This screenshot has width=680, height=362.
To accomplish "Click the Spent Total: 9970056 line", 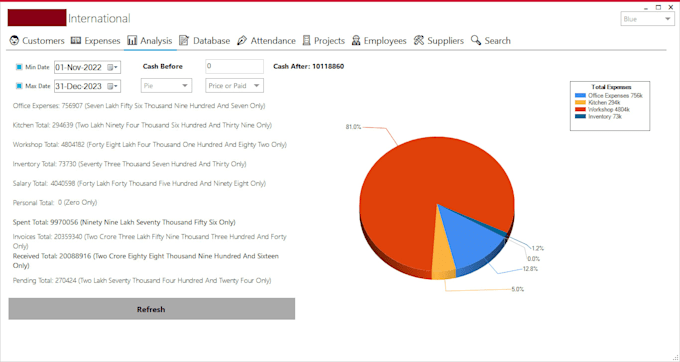I will (x=124, y=222).
